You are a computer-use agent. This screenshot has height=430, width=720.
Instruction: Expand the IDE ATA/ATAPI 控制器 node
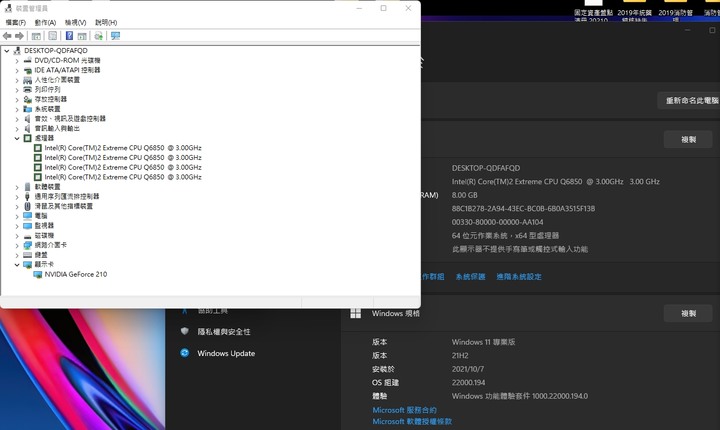[x=17, y=70]
